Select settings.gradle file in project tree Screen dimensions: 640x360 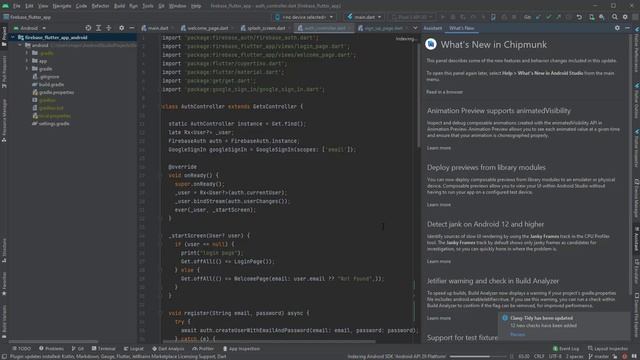pos(51,124)
